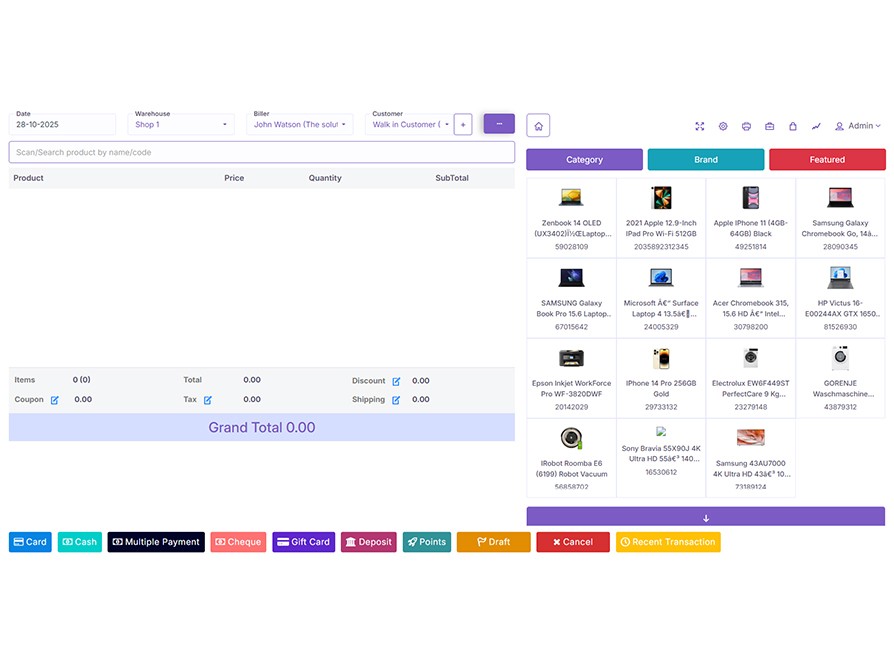Click the Shipping edit icon
894x661 pixels.
(396, 400)
